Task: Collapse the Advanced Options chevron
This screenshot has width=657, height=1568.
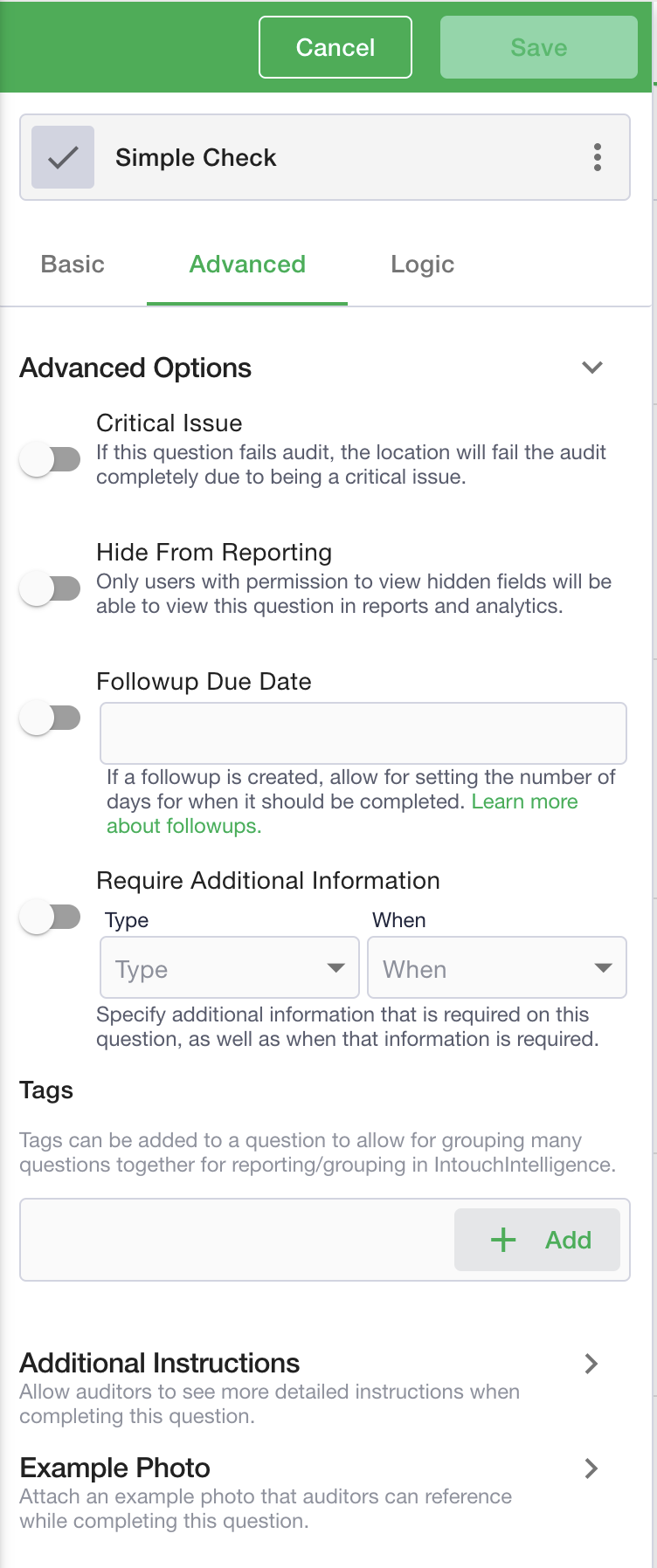Action: point(592,368)
